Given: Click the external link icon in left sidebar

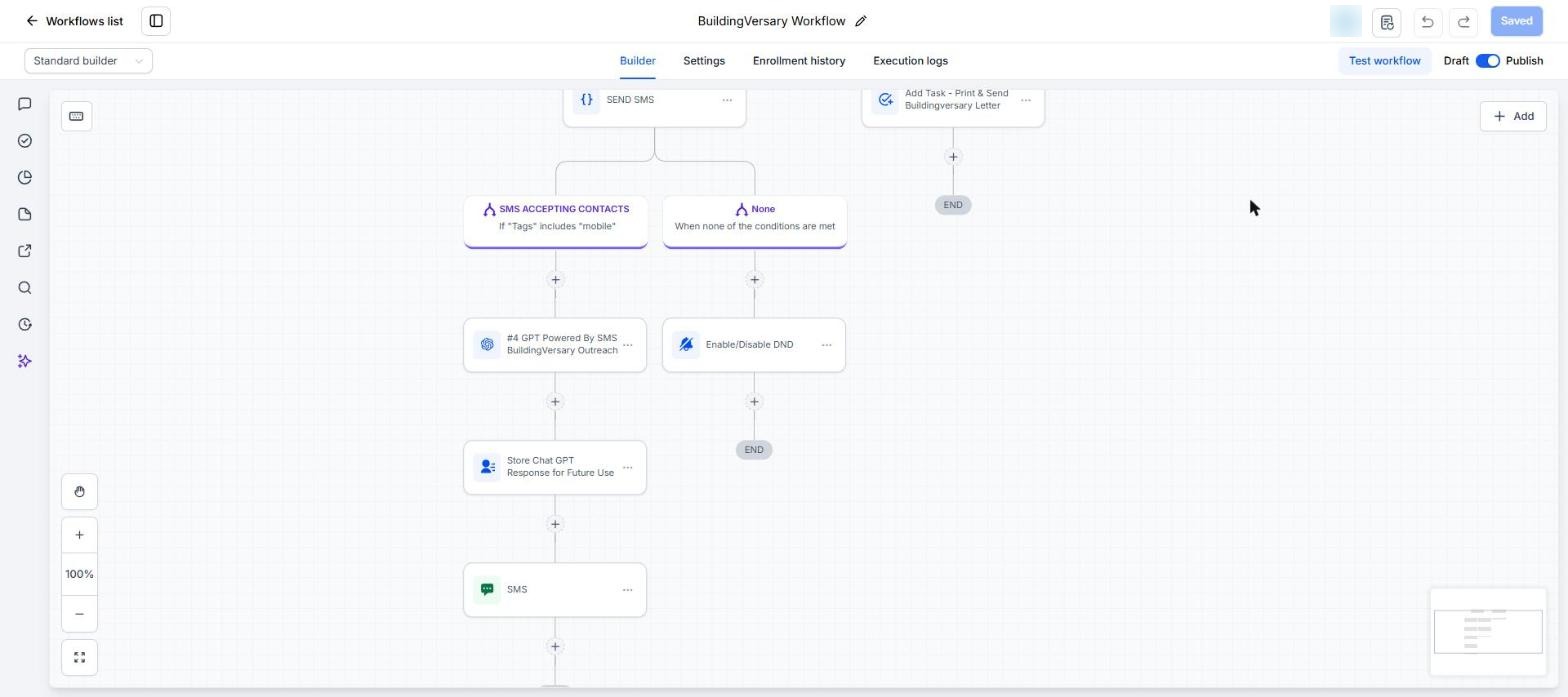Looking at the screenshot, I should (x=25, y=251).
